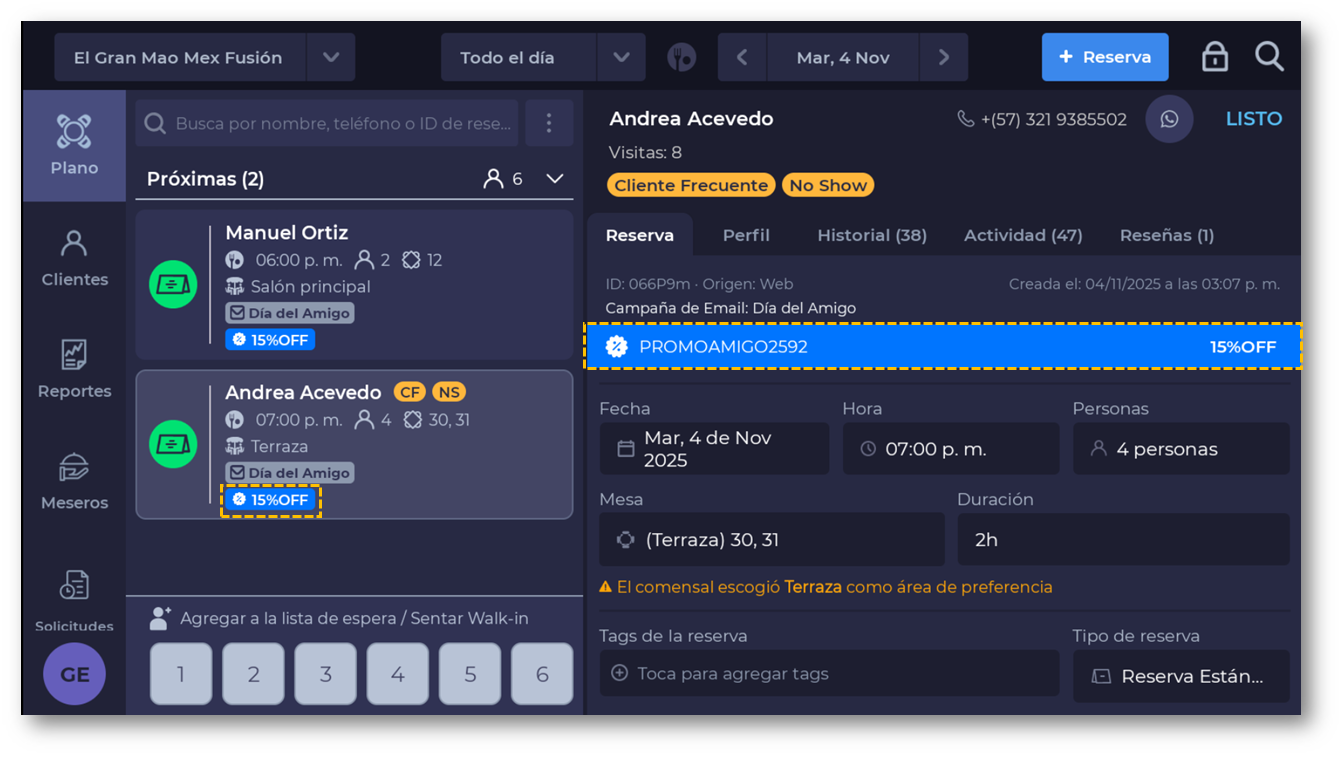Open the Duración 2h selector
1343x763 pixels.
(1123, 540)
